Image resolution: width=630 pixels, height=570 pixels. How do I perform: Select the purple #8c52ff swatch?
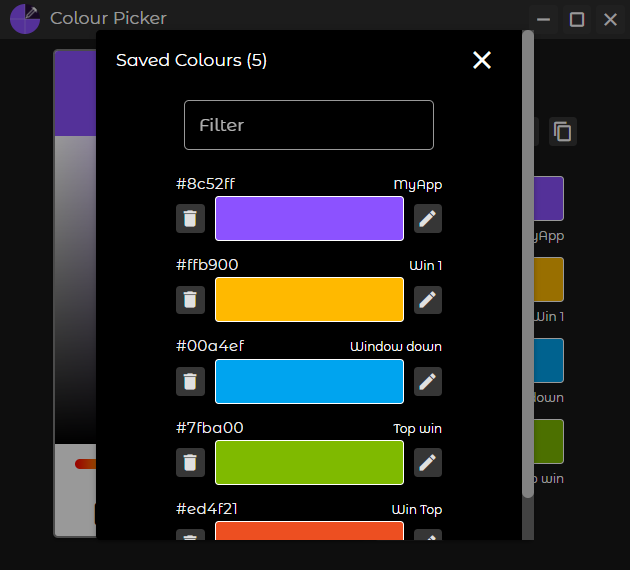309,219
